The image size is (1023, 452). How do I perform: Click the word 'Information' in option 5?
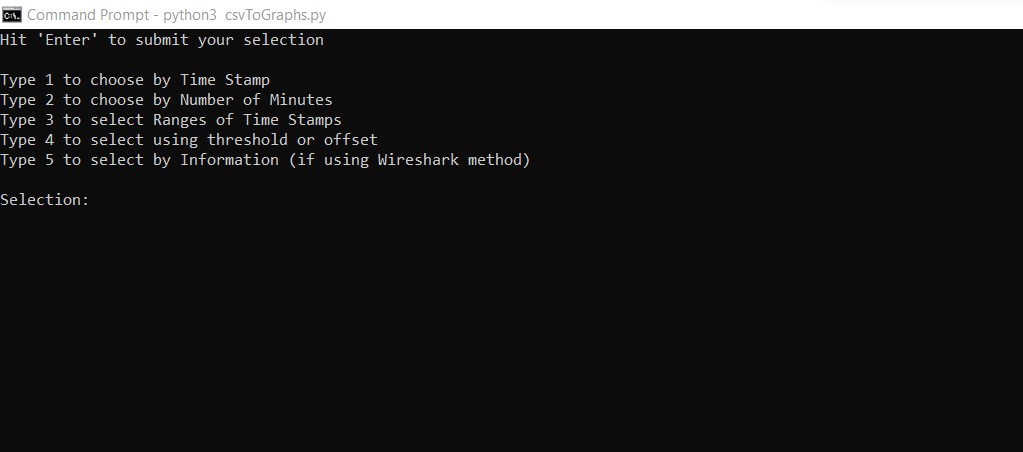pos(230,160)
